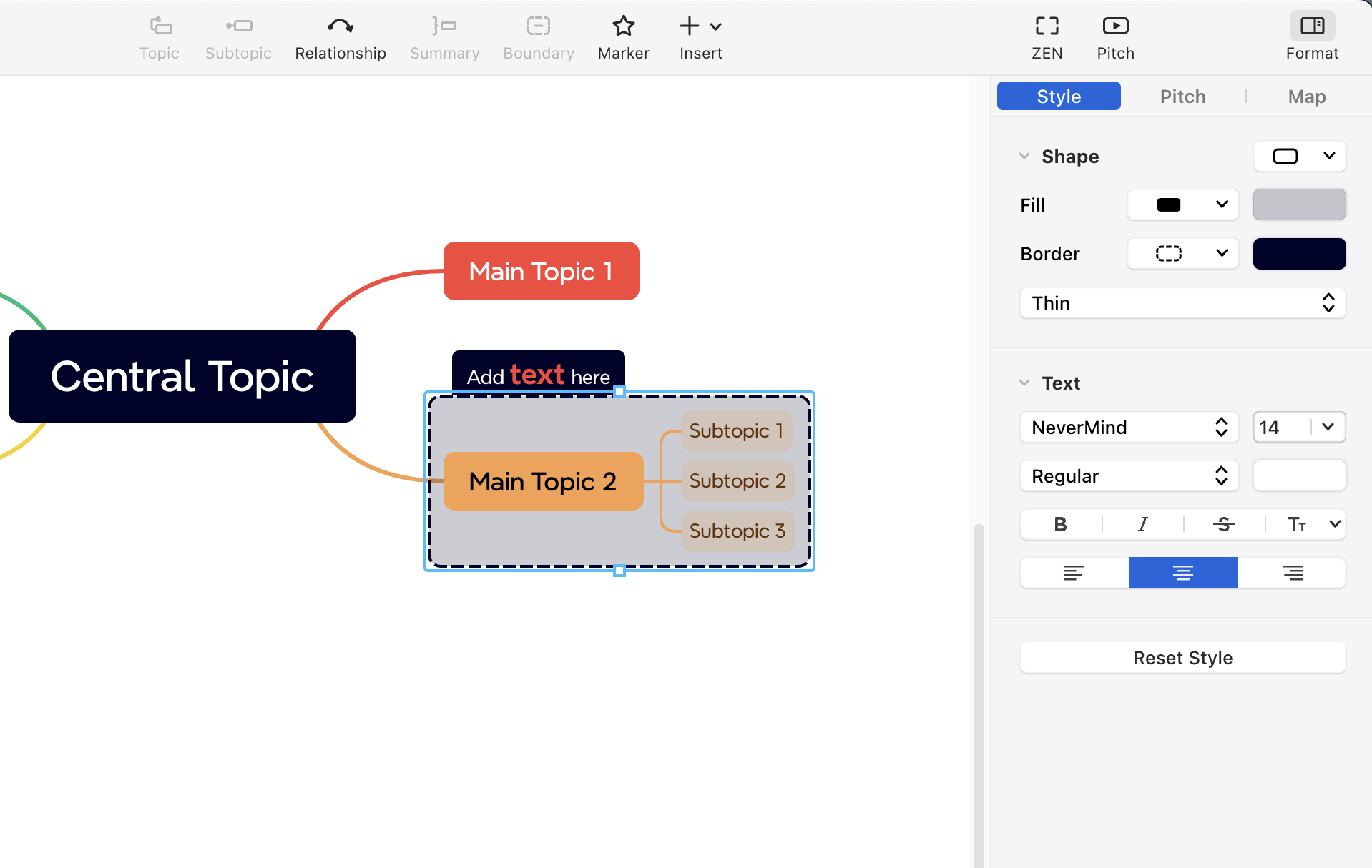Align text left
The width and height of the screenshot is (1372, 868).
pos(1074,573)
